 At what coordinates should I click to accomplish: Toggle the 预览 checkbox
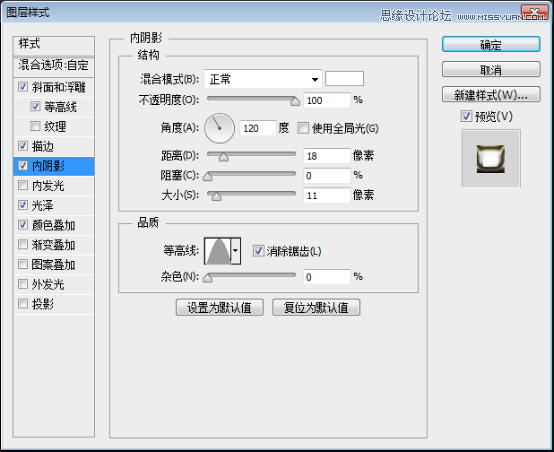pos(466,116)
